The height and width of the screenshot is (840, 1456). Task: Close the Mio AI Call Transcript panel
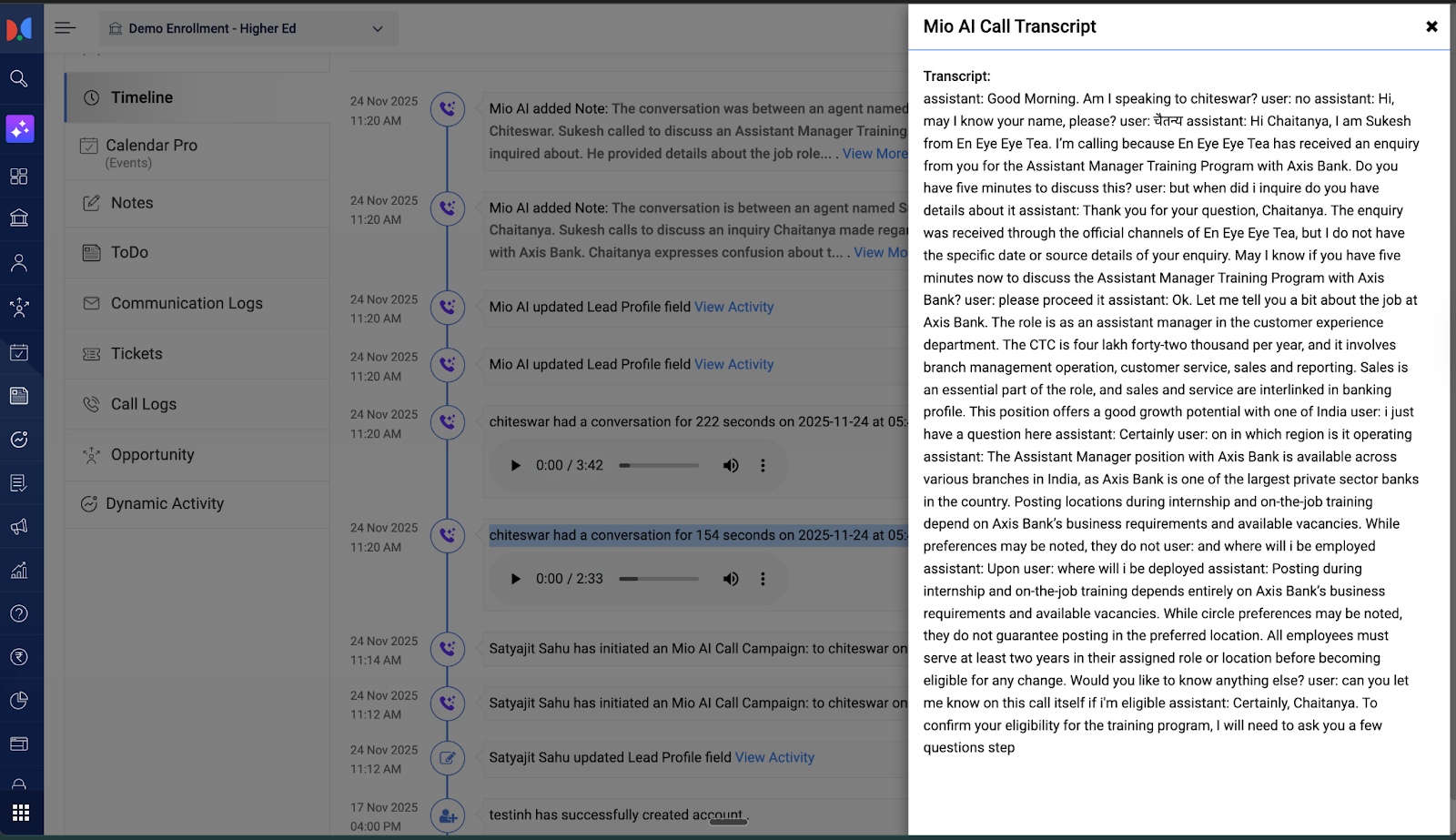point(1431,26)
